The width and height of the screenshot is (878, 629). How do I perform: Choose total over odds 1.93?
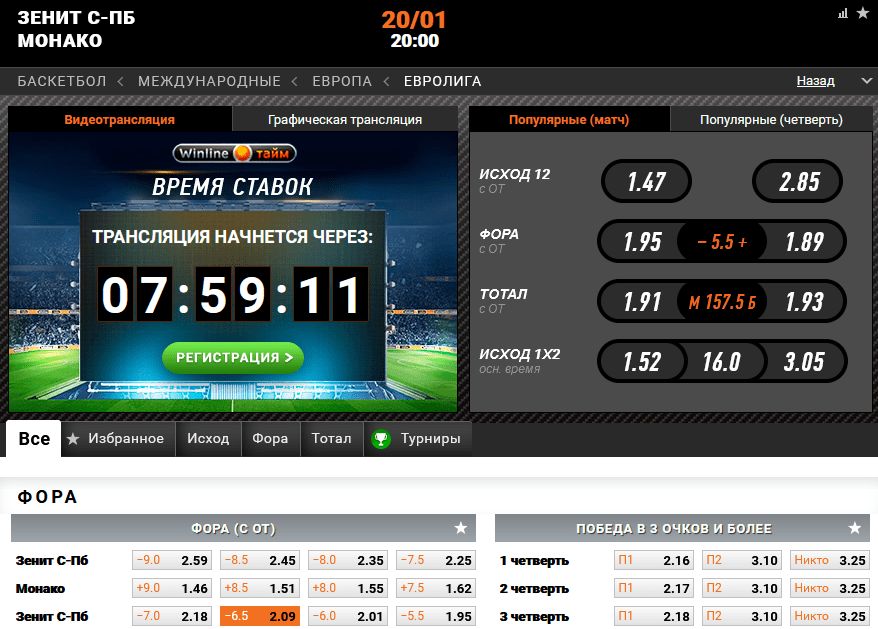coord(804,301)
